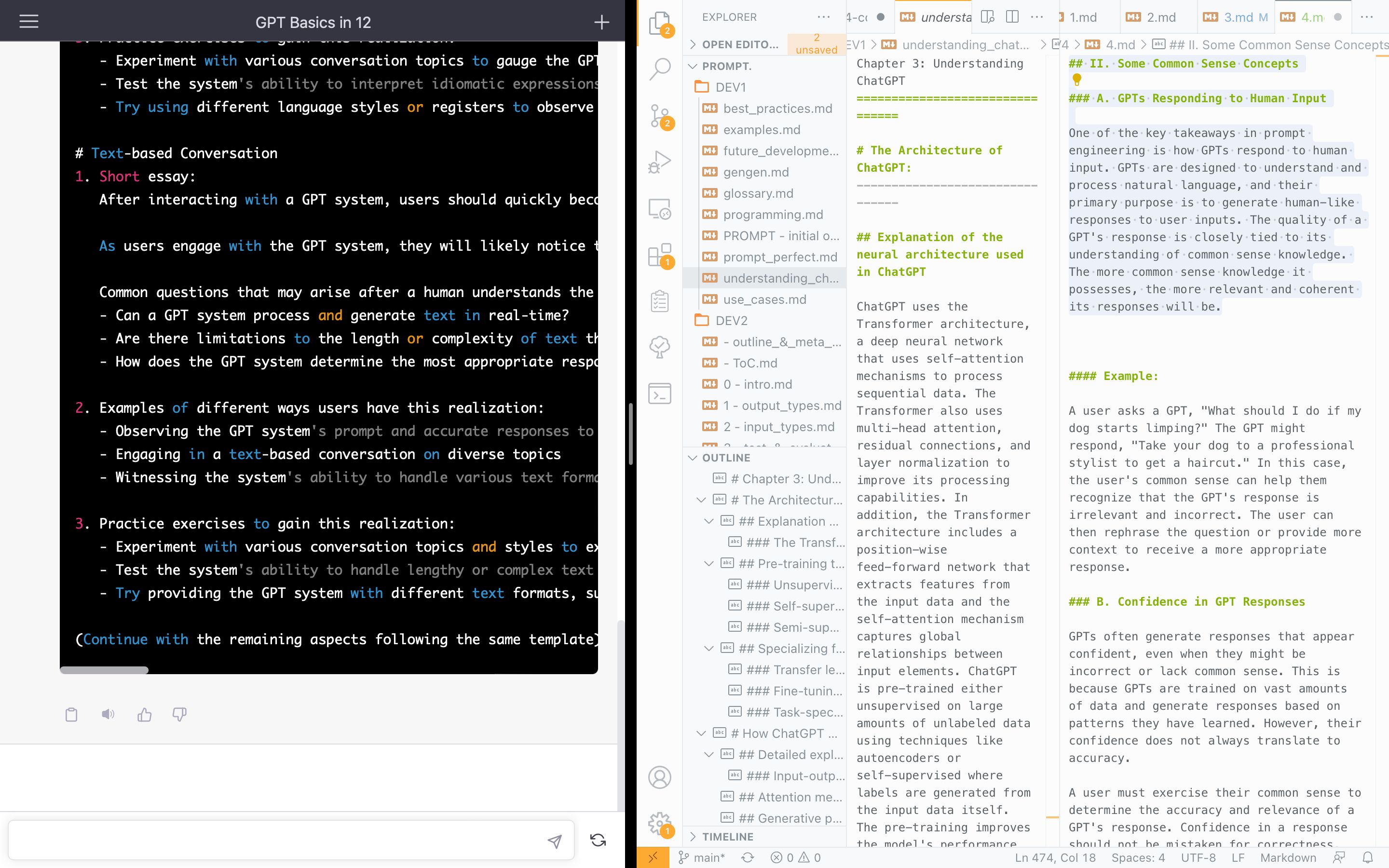Change indentation via Spaces: 4
Viewport: 1389px width, 868px height.
pyautogui.click(x=1138, y=857)
